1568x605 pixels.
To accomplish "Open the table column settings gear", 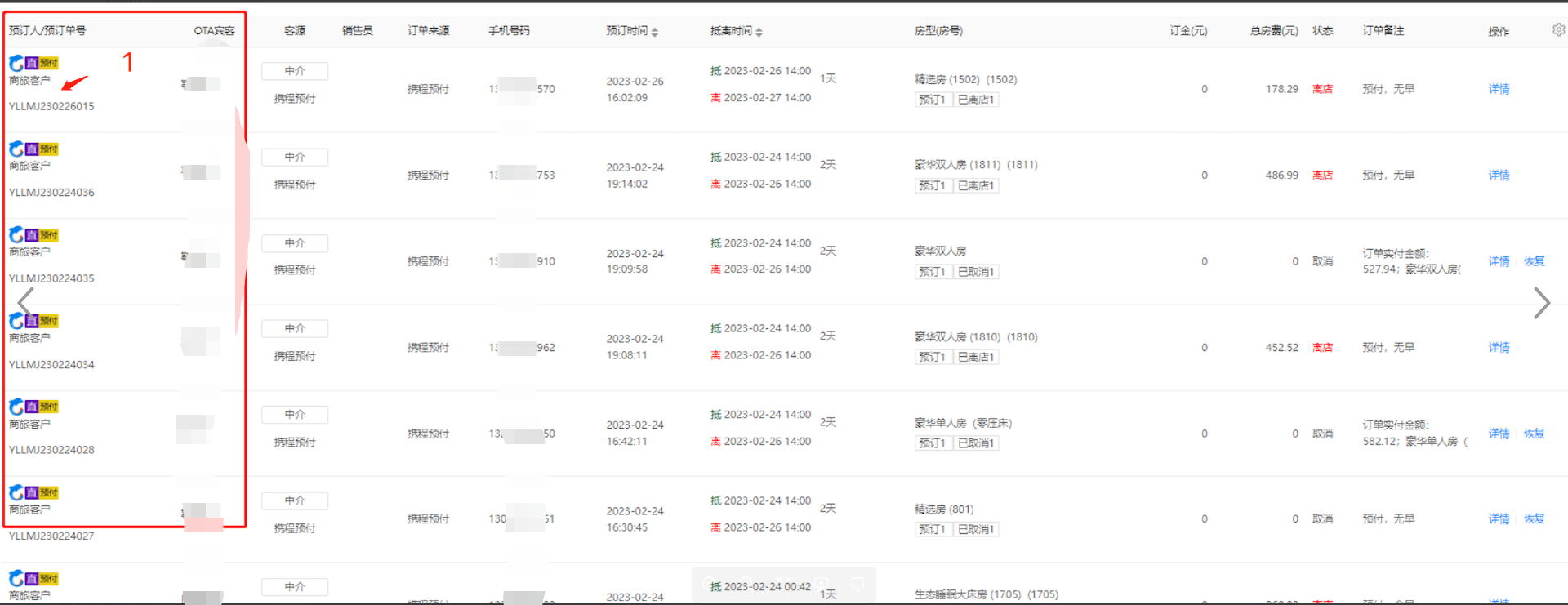I will click(1558, 29).
